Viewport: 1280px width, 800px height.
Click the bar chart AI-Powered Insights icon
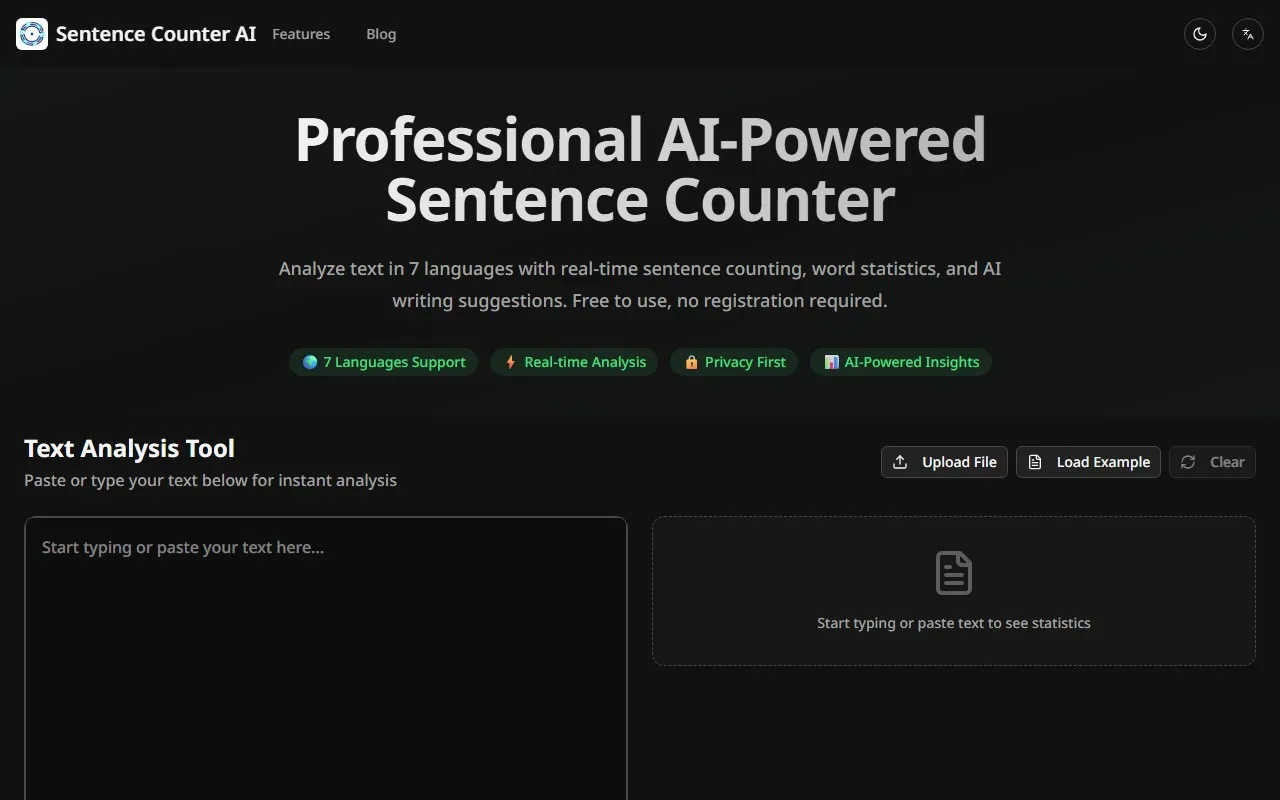pos(831,362)
